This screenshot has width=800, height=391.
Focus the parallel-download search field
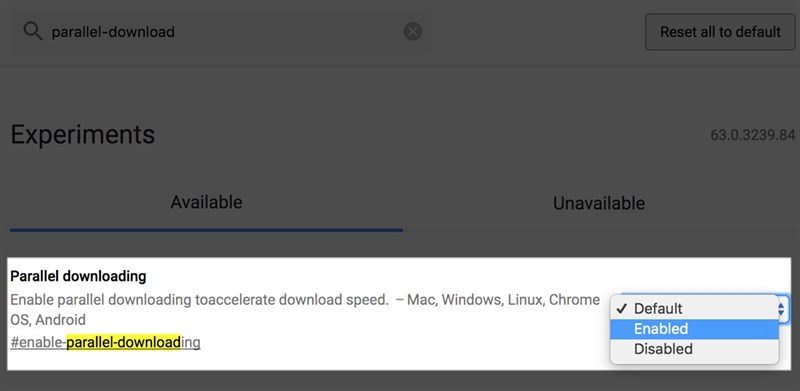coord(221,32)
